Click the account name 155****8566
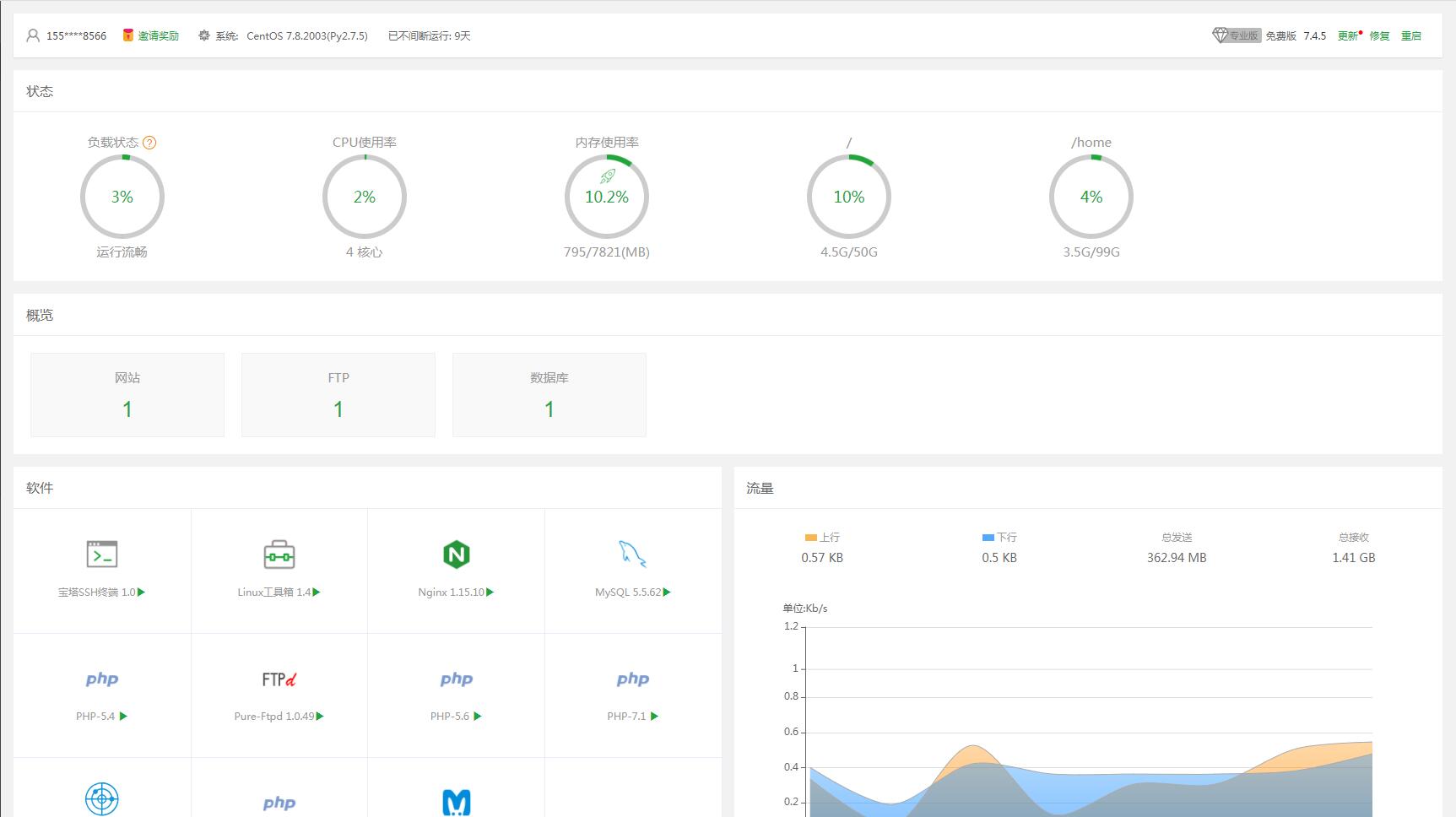The height and width of the screenshot is (817, 1456). point(76,35)
